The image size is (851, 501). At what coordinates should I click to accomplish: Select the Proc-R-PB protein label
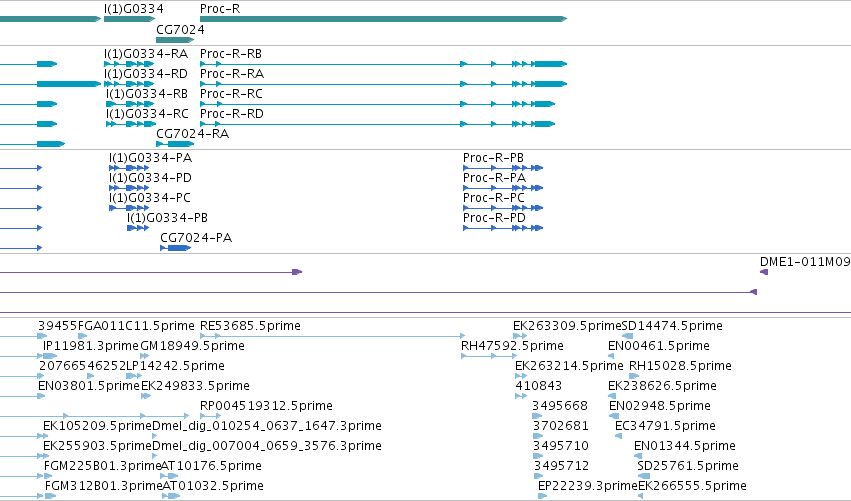pyautogui.click(x=493, y=158)
